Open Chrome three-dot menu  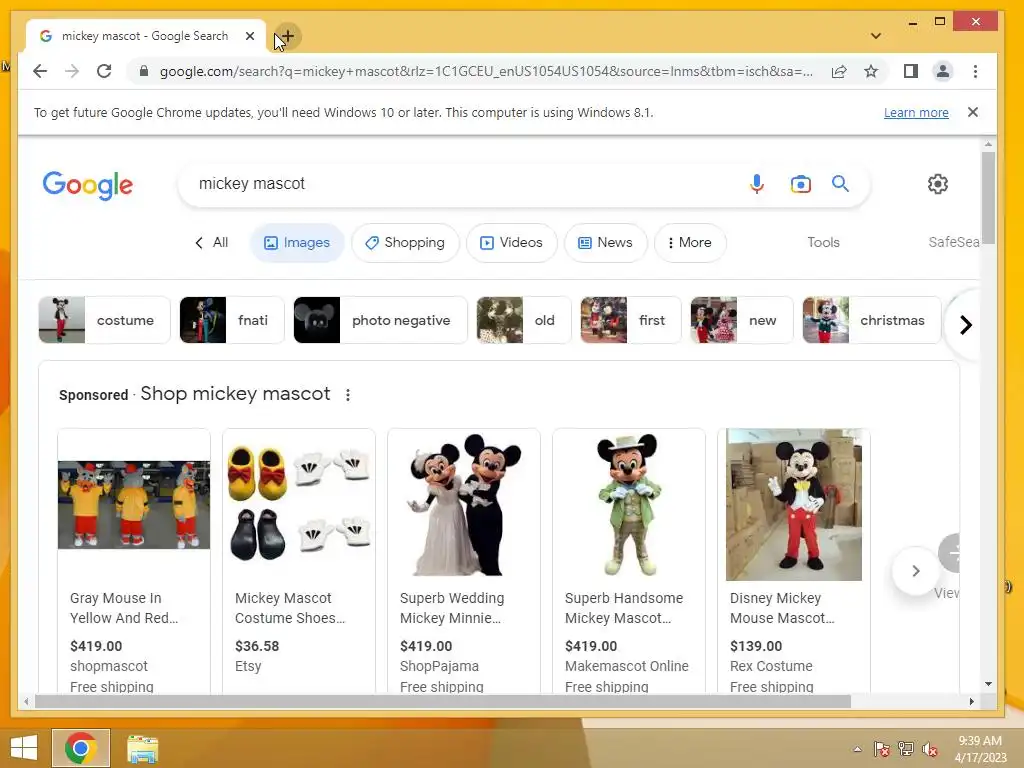975,71
